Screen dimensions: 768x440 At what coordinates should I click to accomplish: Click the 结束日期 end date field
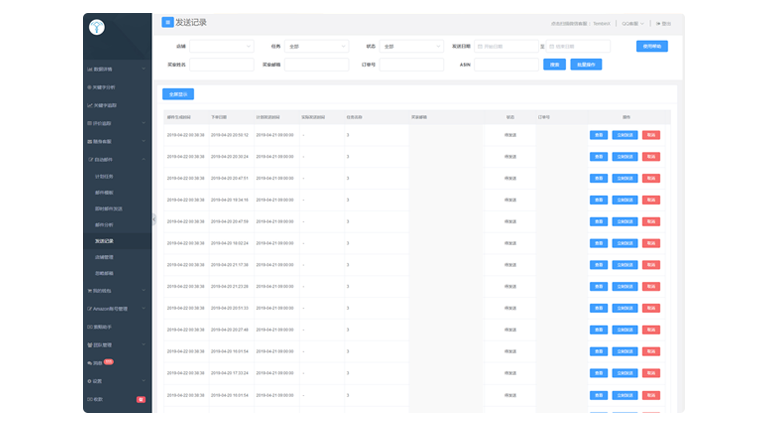578,46
